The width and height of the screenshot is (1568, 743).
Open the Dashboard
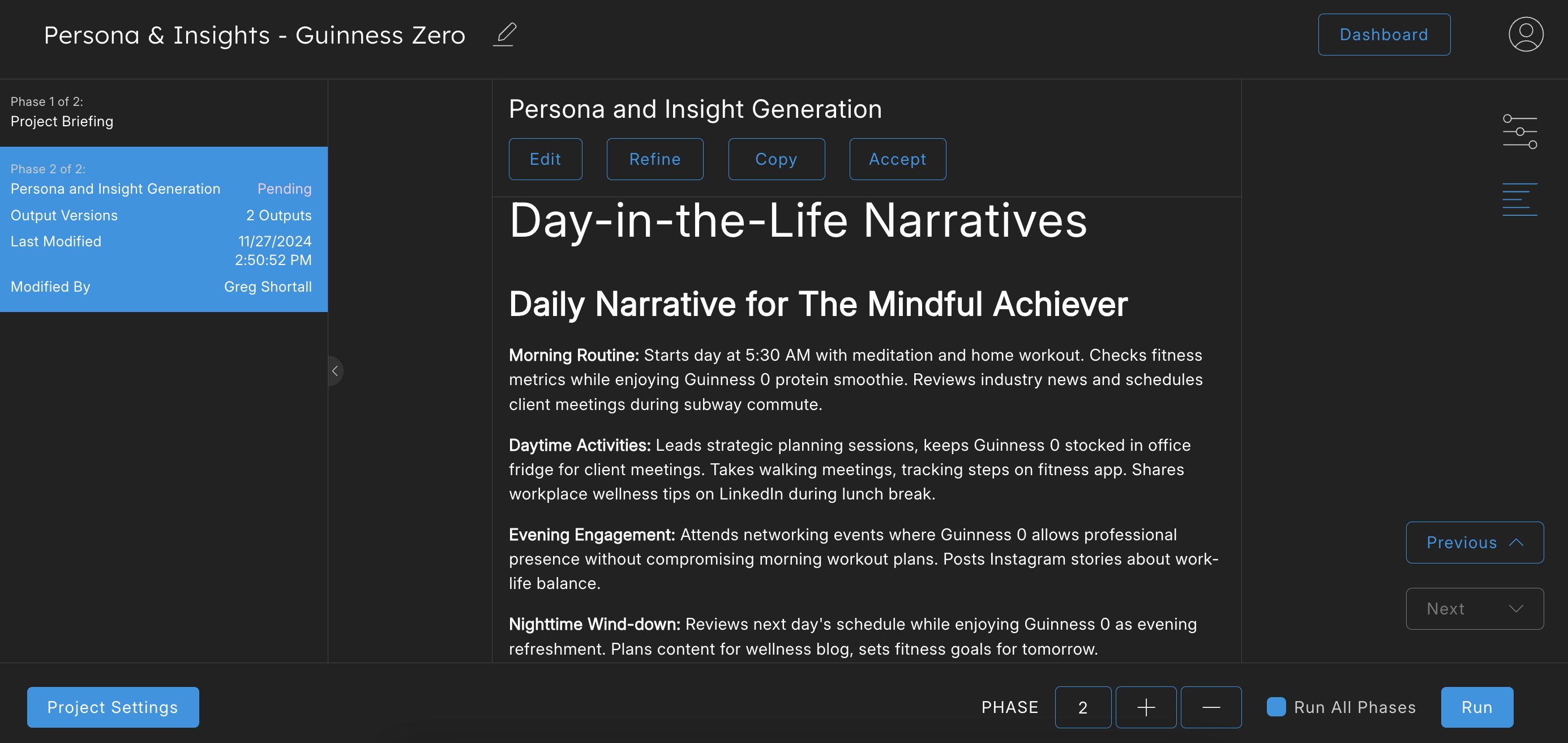tap(1383, 35)
